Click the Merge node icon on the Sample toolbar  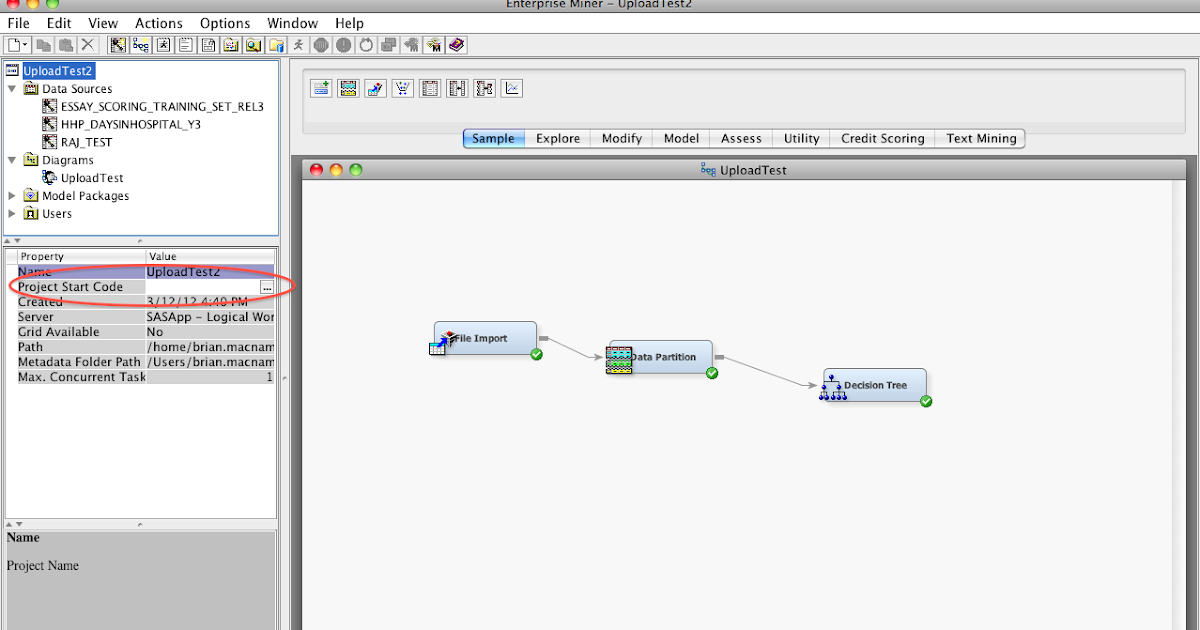[x=456, y=88]
